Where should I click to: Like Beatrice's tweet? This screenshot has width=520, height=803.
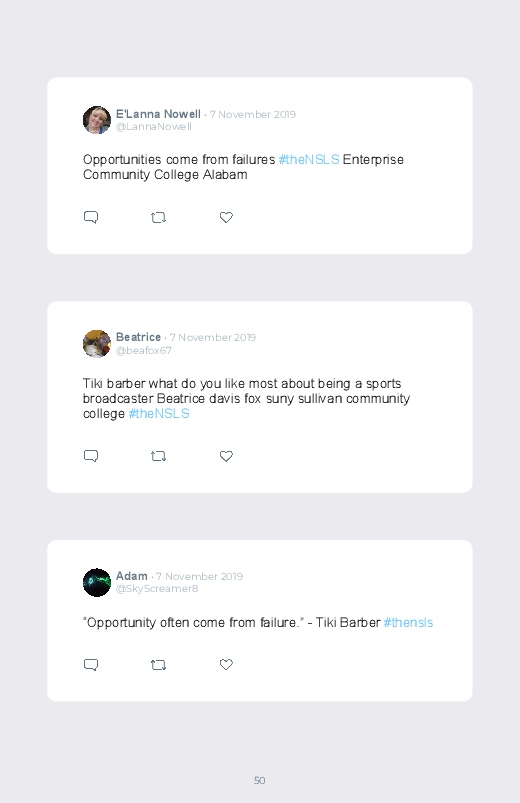[226, 456]
